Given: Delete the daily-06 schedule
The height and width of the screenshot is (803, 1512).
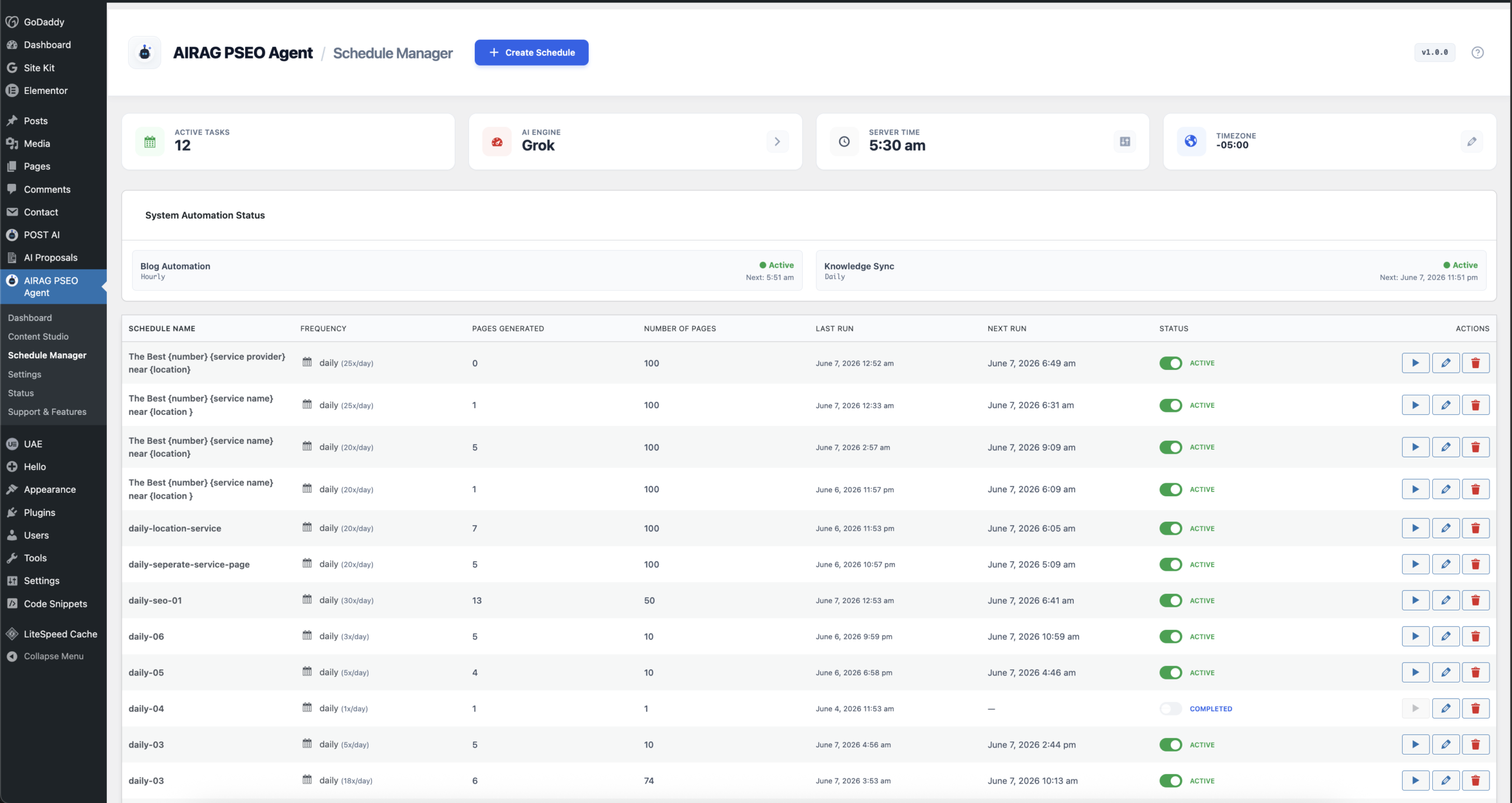Looking at the screenshot, I should pos(1475,636).
